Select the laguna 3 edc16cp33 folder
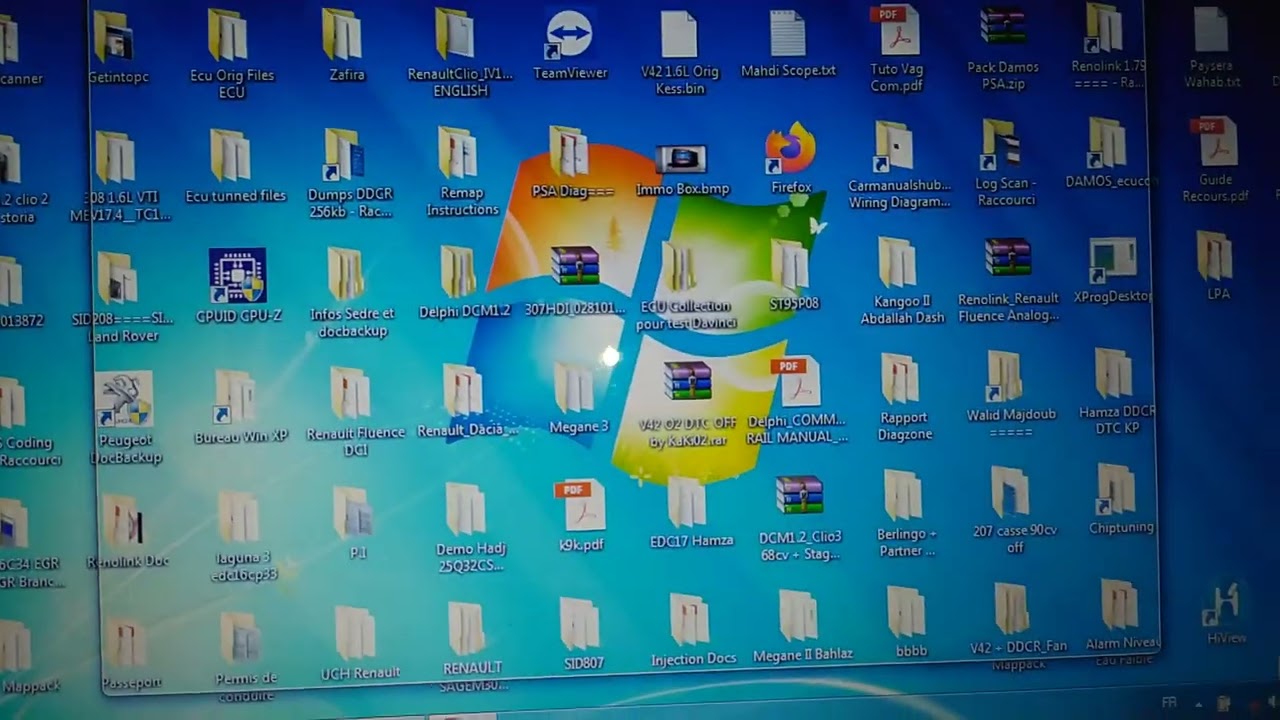 [239, 517]
